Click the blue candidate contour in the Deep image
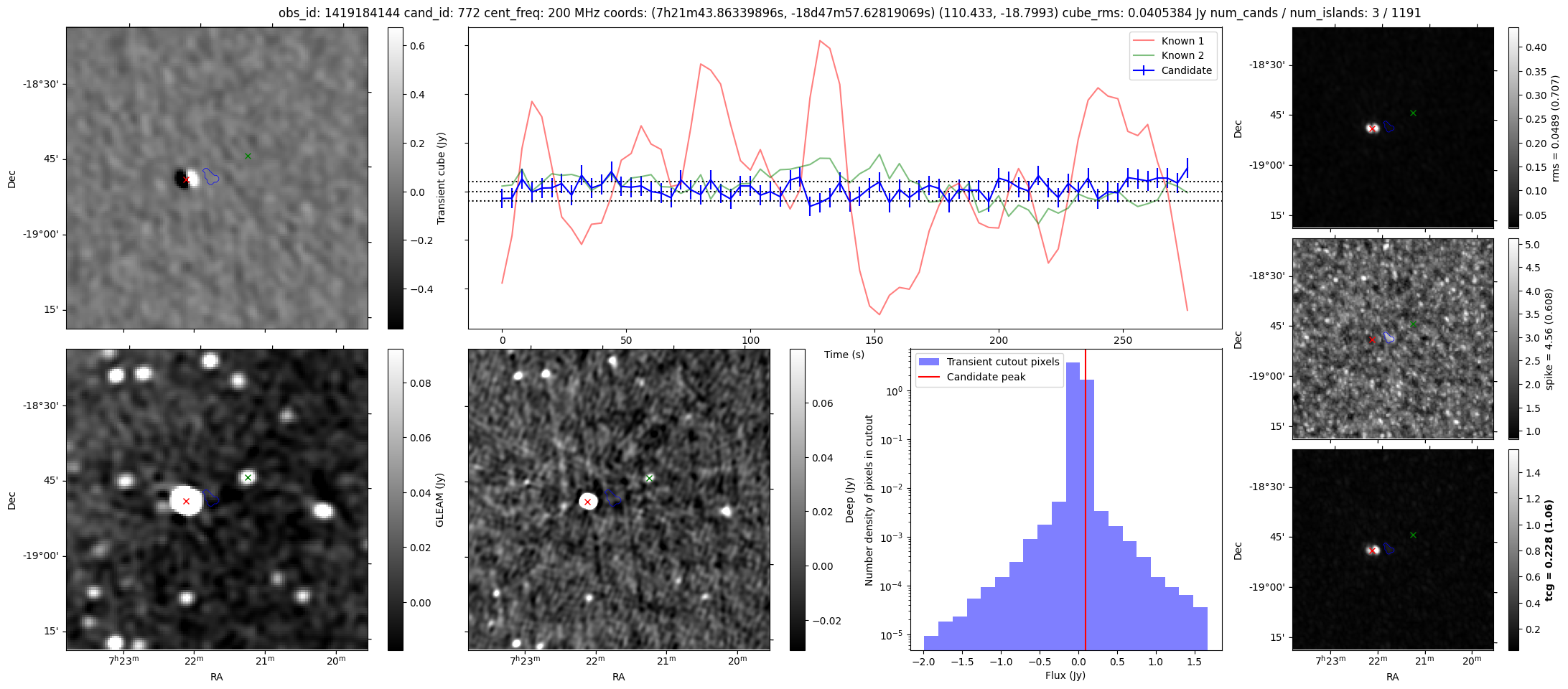This screenshot has height=689, width=1568. point(613,497)
